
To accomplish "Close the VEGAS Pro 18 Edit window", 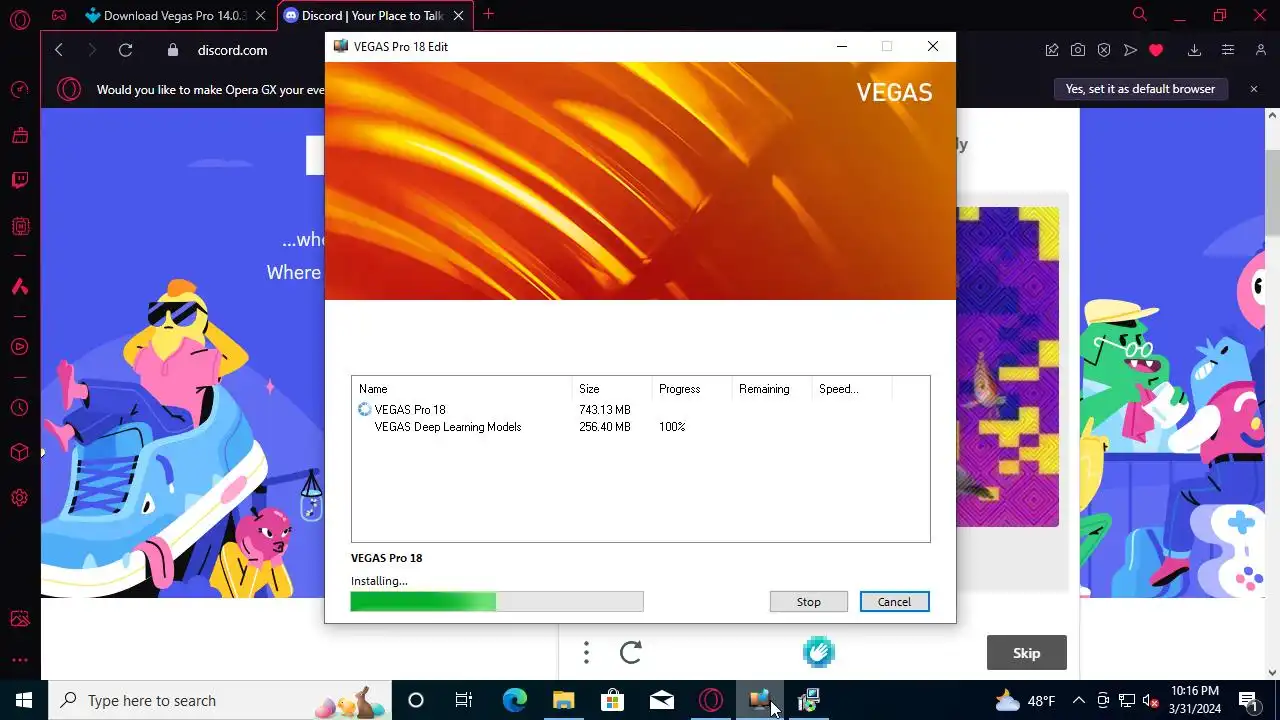I will [932, 47].
